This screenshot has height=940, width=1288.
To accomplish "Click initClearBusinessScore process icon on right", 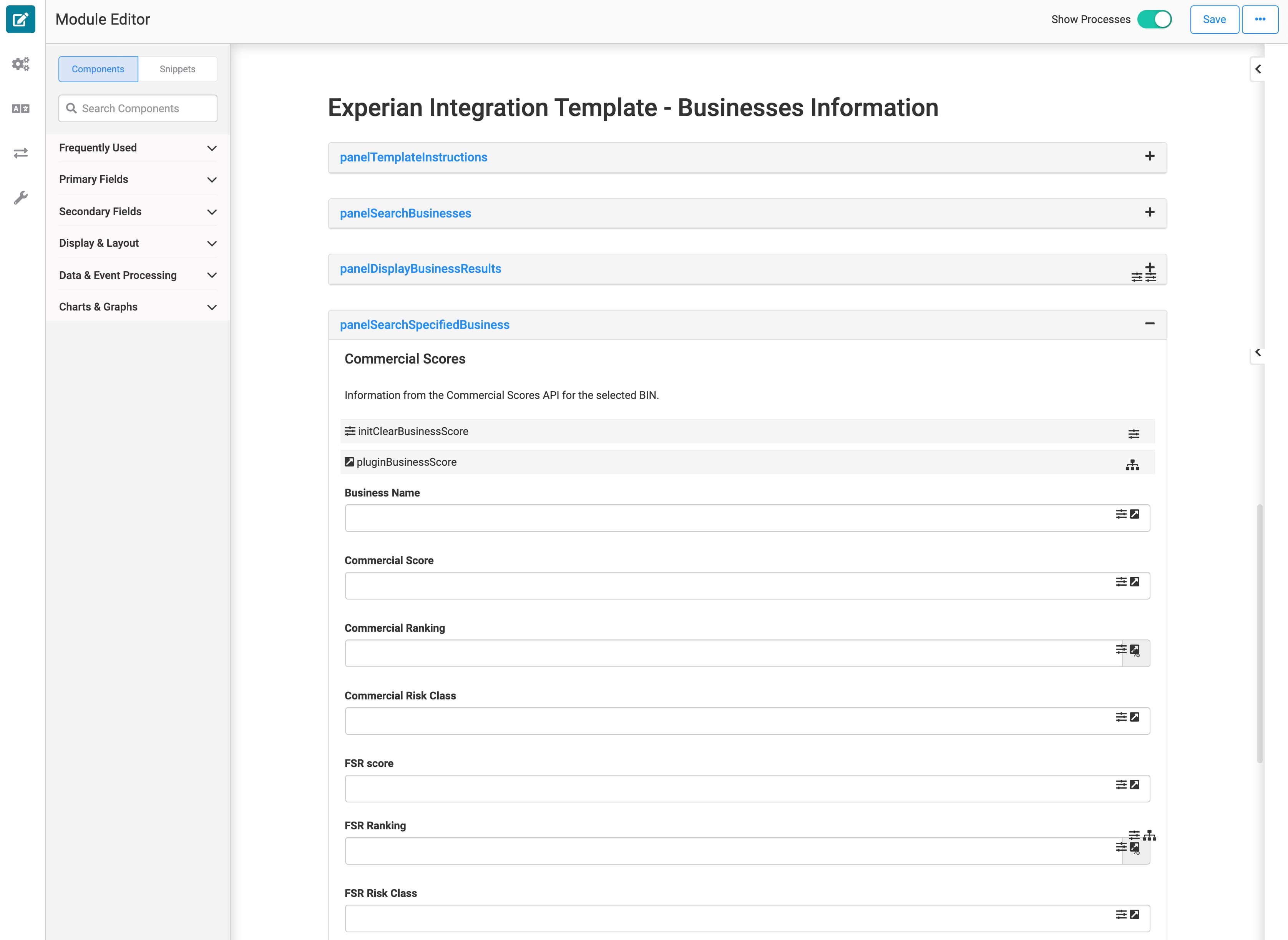I will pyautogui.click(x=1133, y=433).
